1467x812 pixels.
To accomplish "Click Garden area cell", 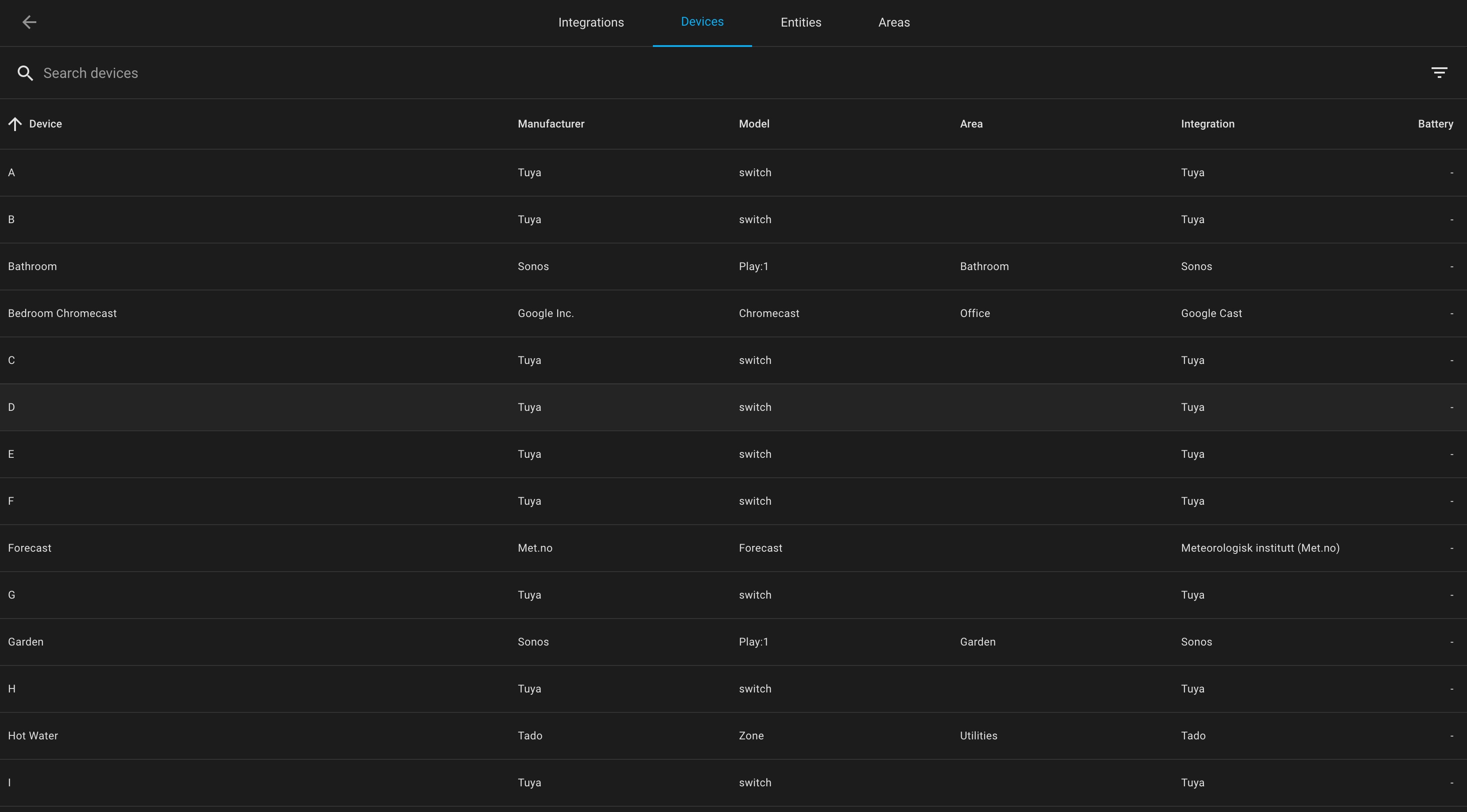I will pyautogui.click(x=977, y=642).
